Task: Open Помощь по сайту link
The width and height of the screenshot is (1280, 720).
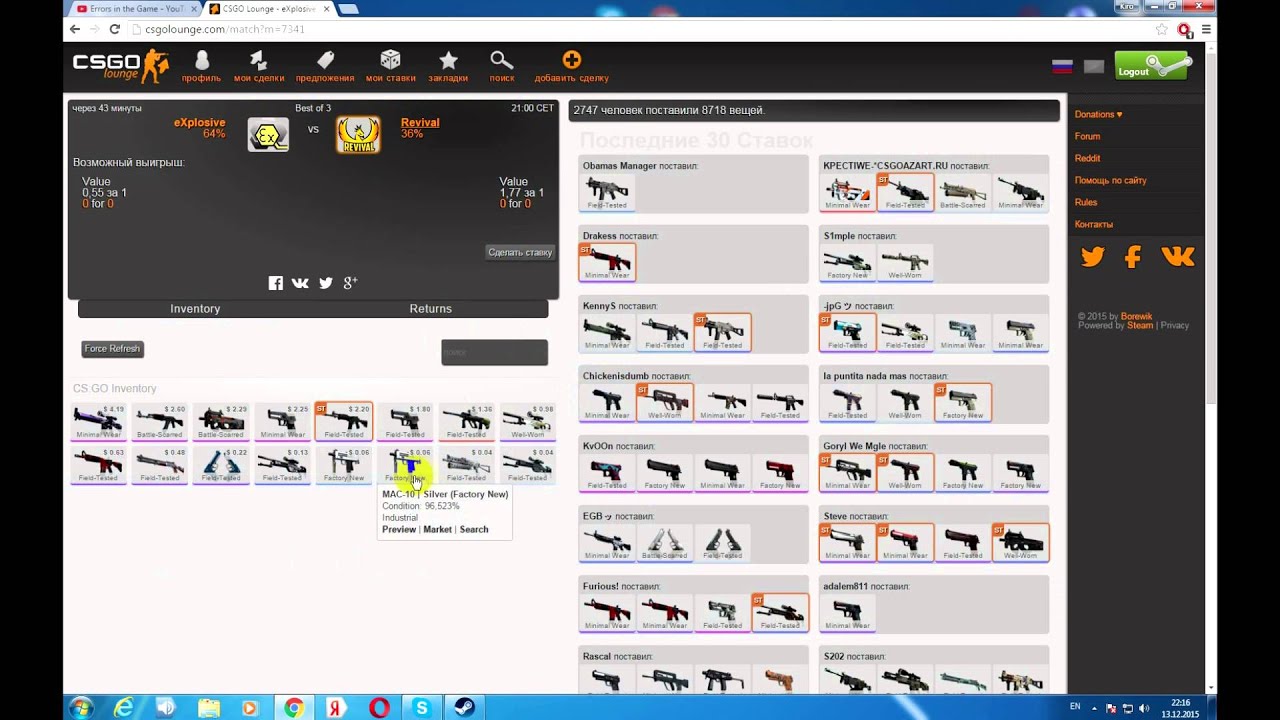Action: point(1110,180)
